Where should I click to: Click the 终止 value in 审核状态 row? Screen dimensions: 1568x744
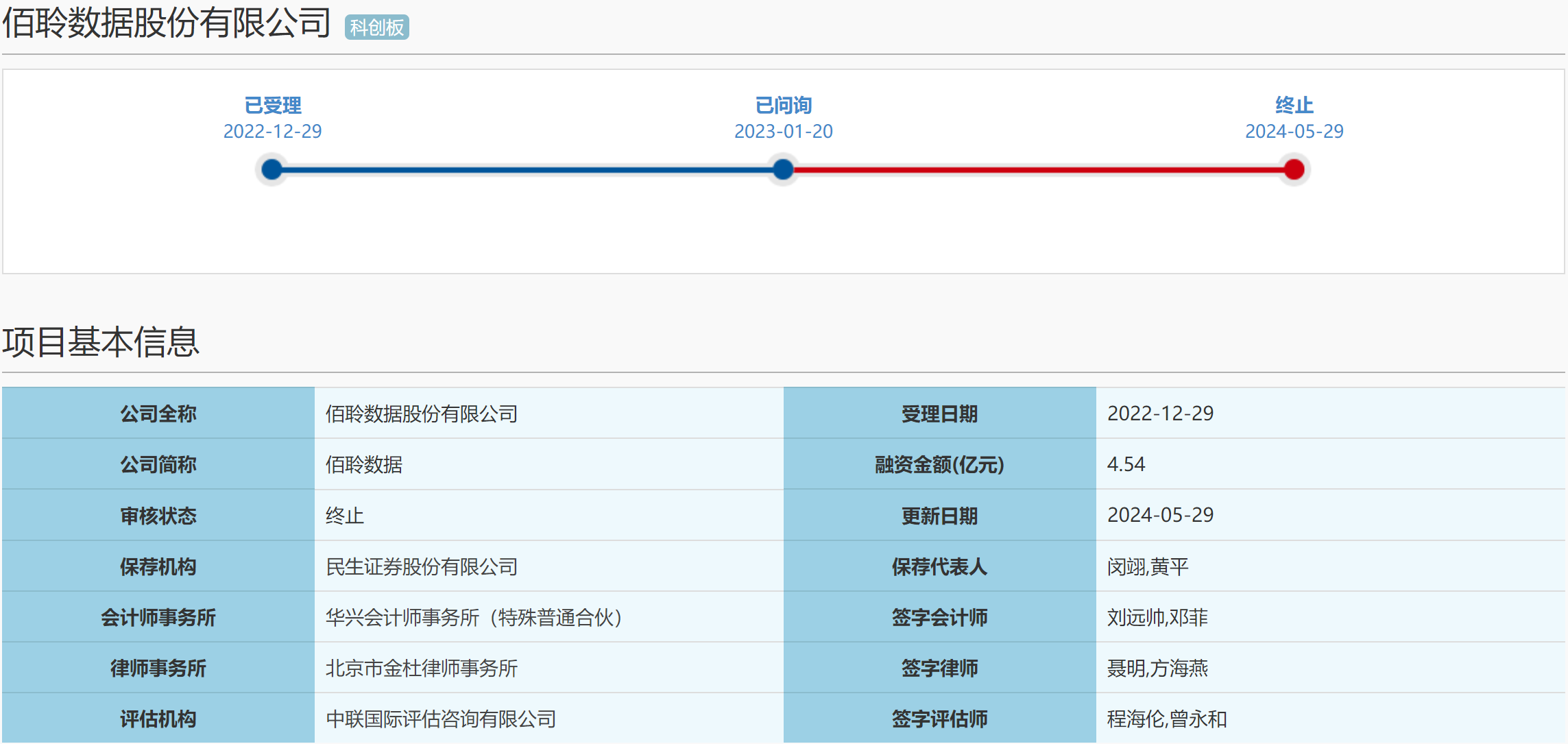click(345, 515)
